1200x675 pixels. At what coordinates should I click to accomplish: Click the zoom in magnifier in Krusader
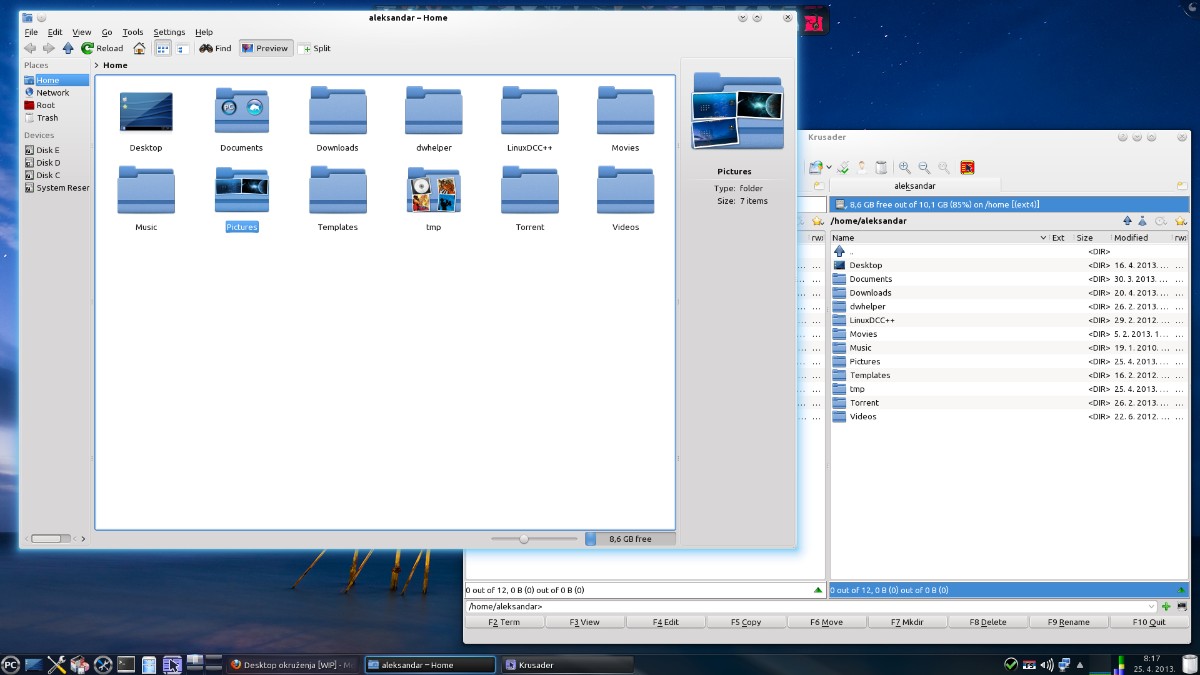pyautogui.click(x=904, y=168)
